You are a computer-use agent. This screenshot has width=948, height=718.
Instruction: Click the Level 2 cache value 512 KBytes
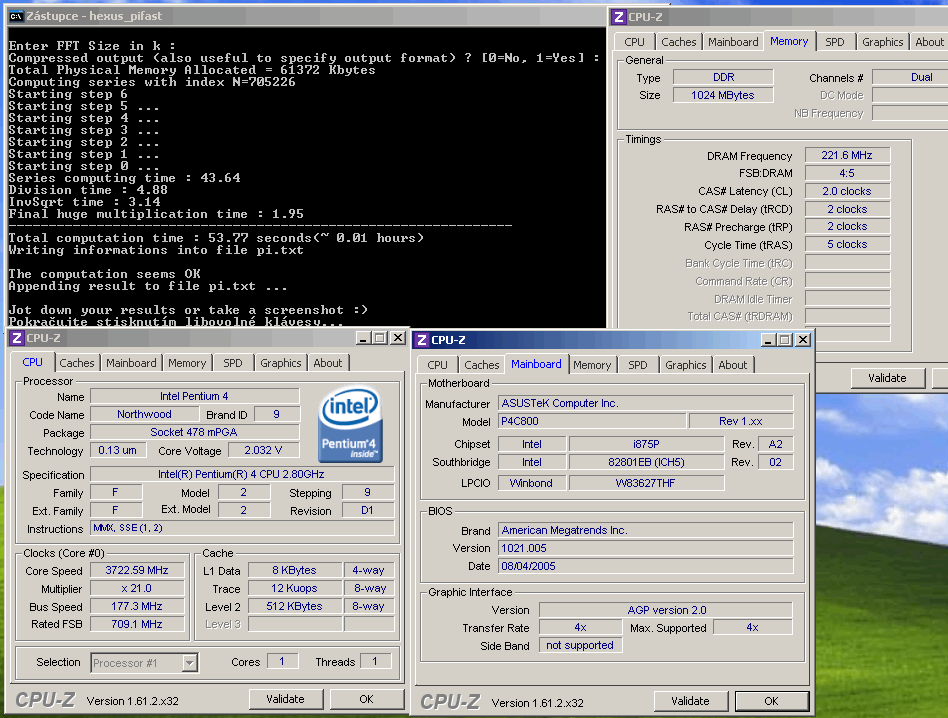coord(294,606)
